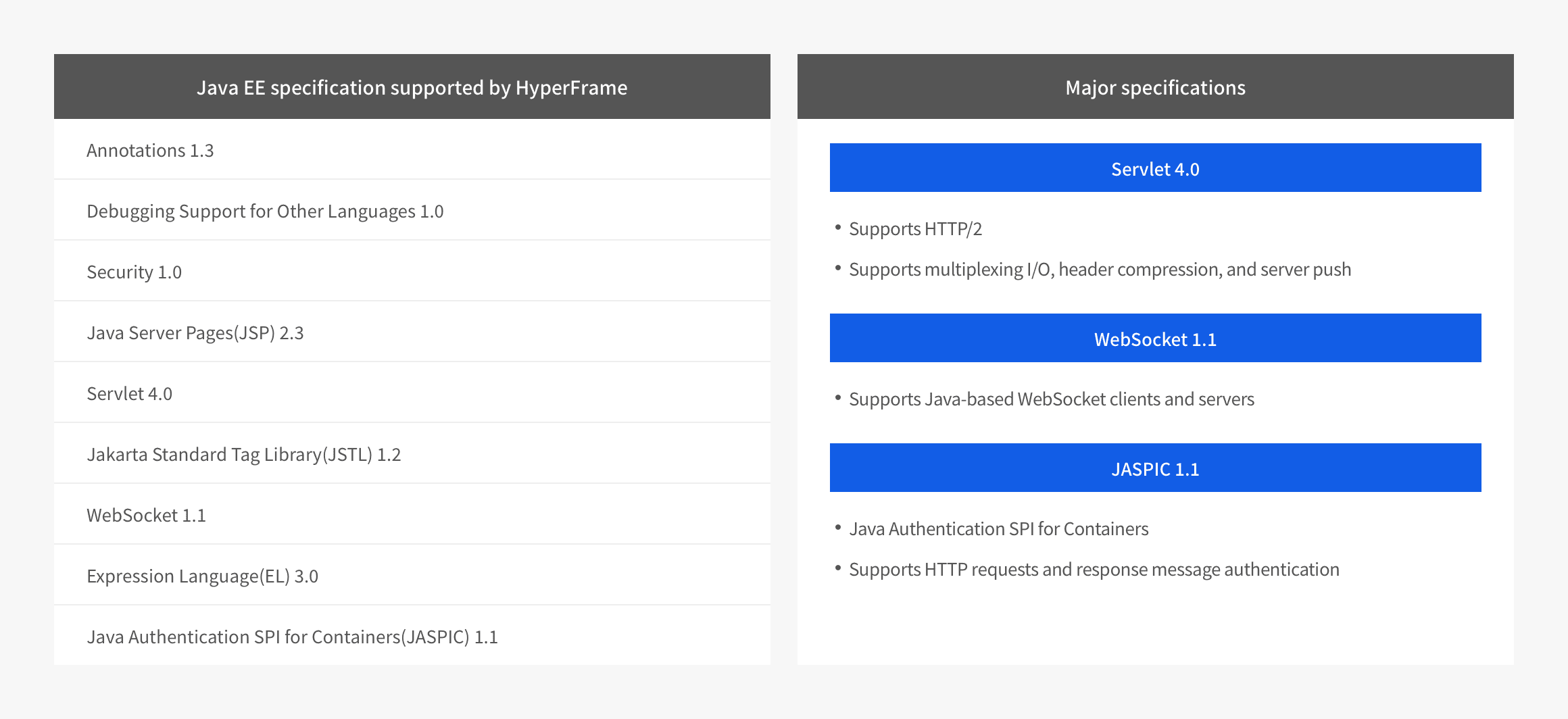The image size is (1568, 719).
Task: Click WebSocket 1.1 in the specification list
Action: click(x=146, y=515)
